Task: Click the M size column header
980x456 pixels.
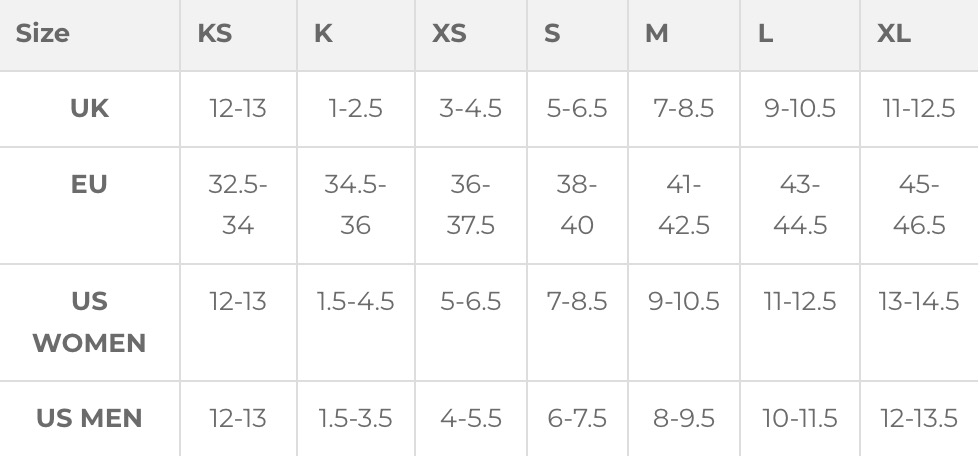Action: (656, 34)
